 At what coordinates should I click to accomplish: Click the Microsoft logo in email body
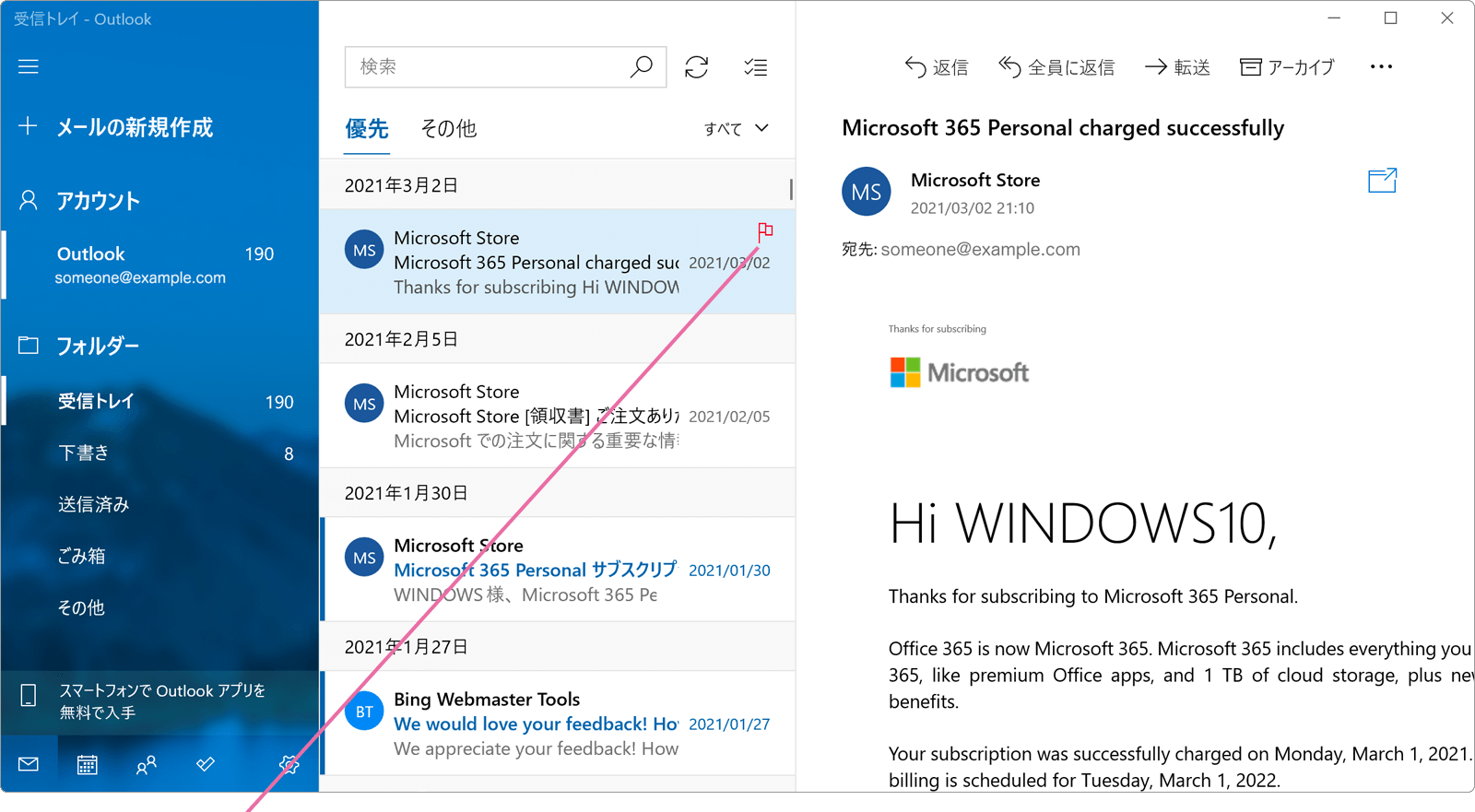tap(959, 372)
